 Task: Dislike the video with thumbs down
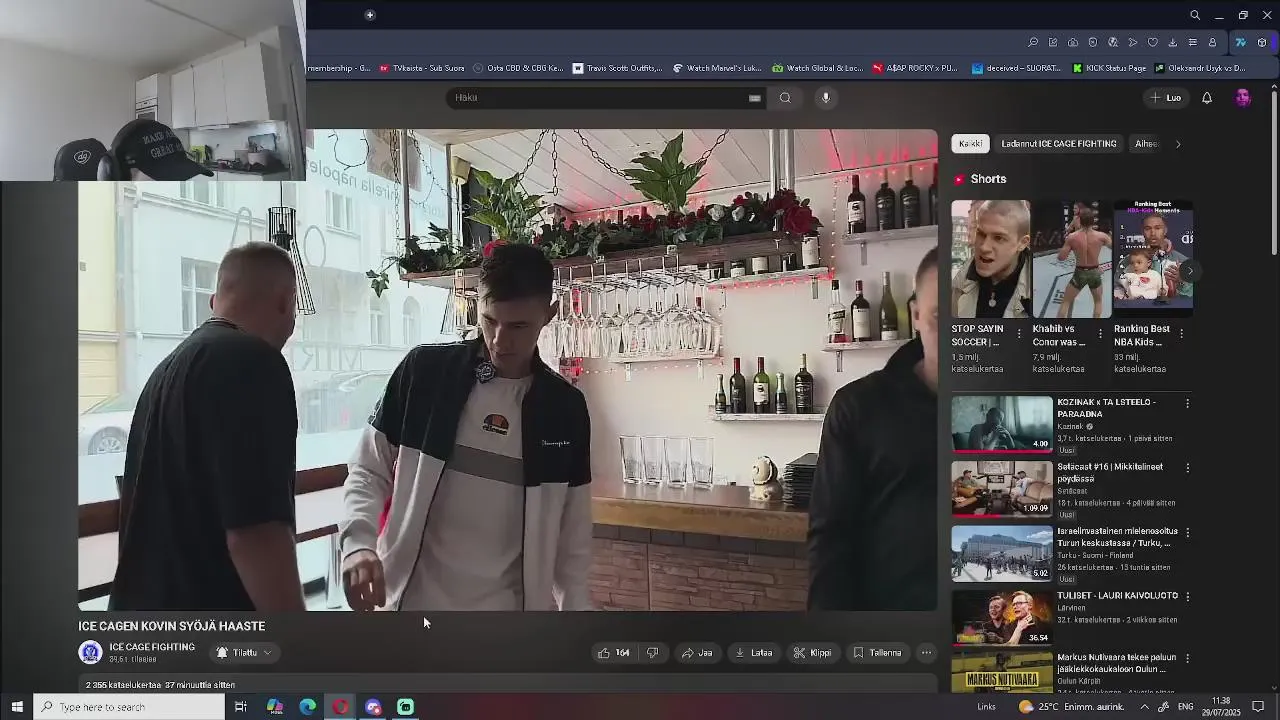click(652, 653)
